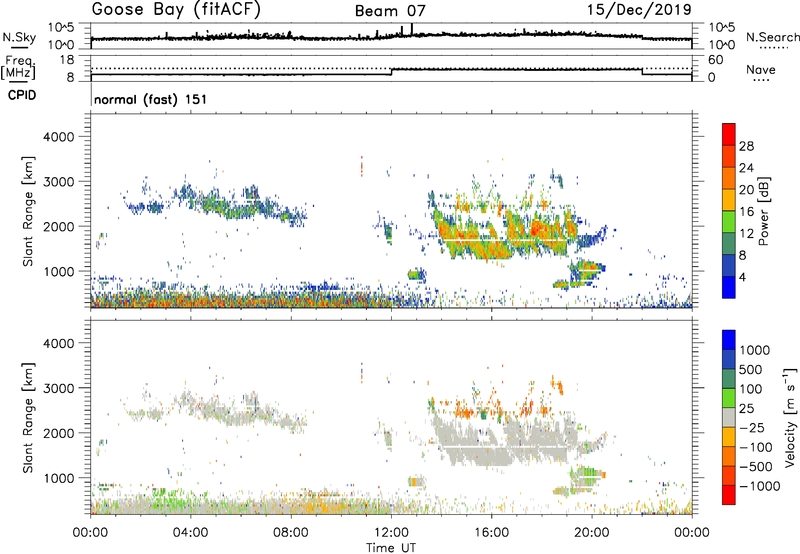Viewport: 800px width, 554px height.
Task: Click '4000' on the power panel axis
Action: coord(59,137)
